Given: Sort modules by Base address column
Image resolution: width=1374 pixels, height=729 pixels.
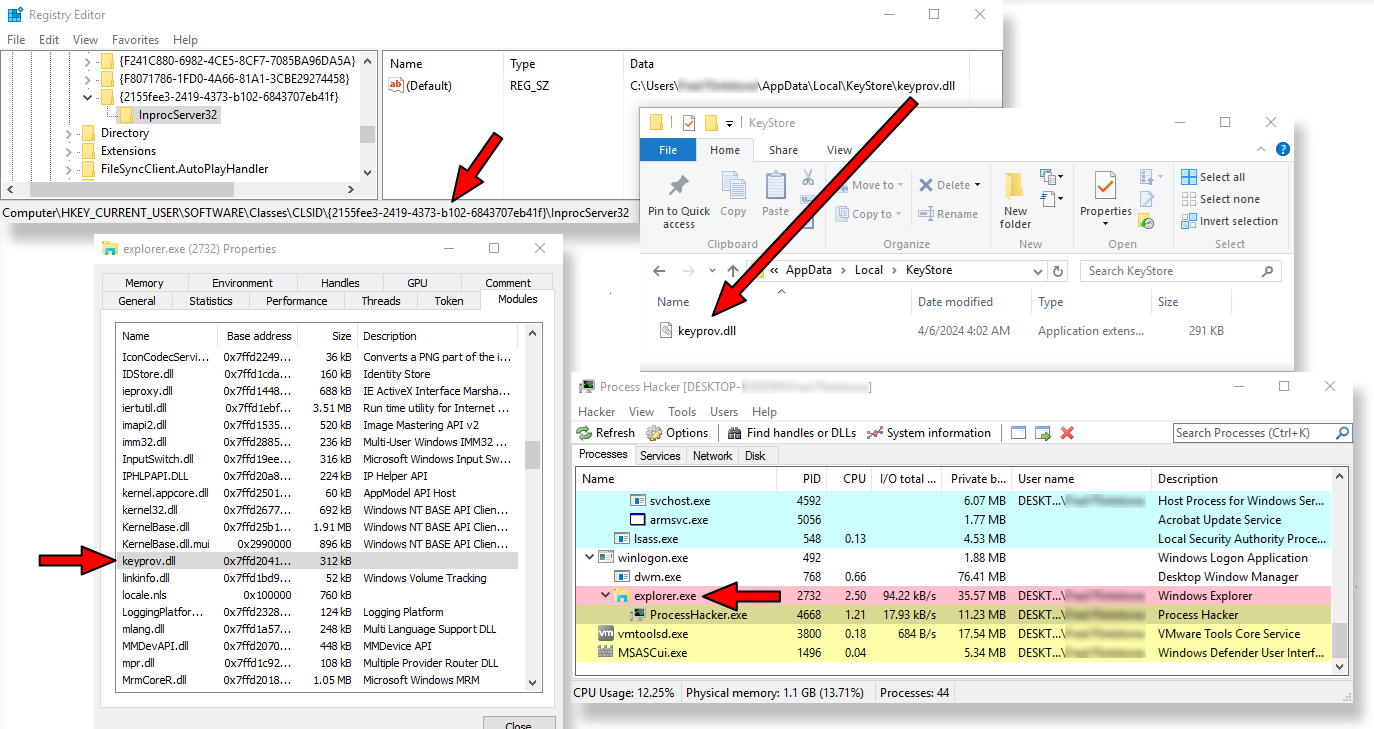Looking at the screenshot, I should 259,336.
